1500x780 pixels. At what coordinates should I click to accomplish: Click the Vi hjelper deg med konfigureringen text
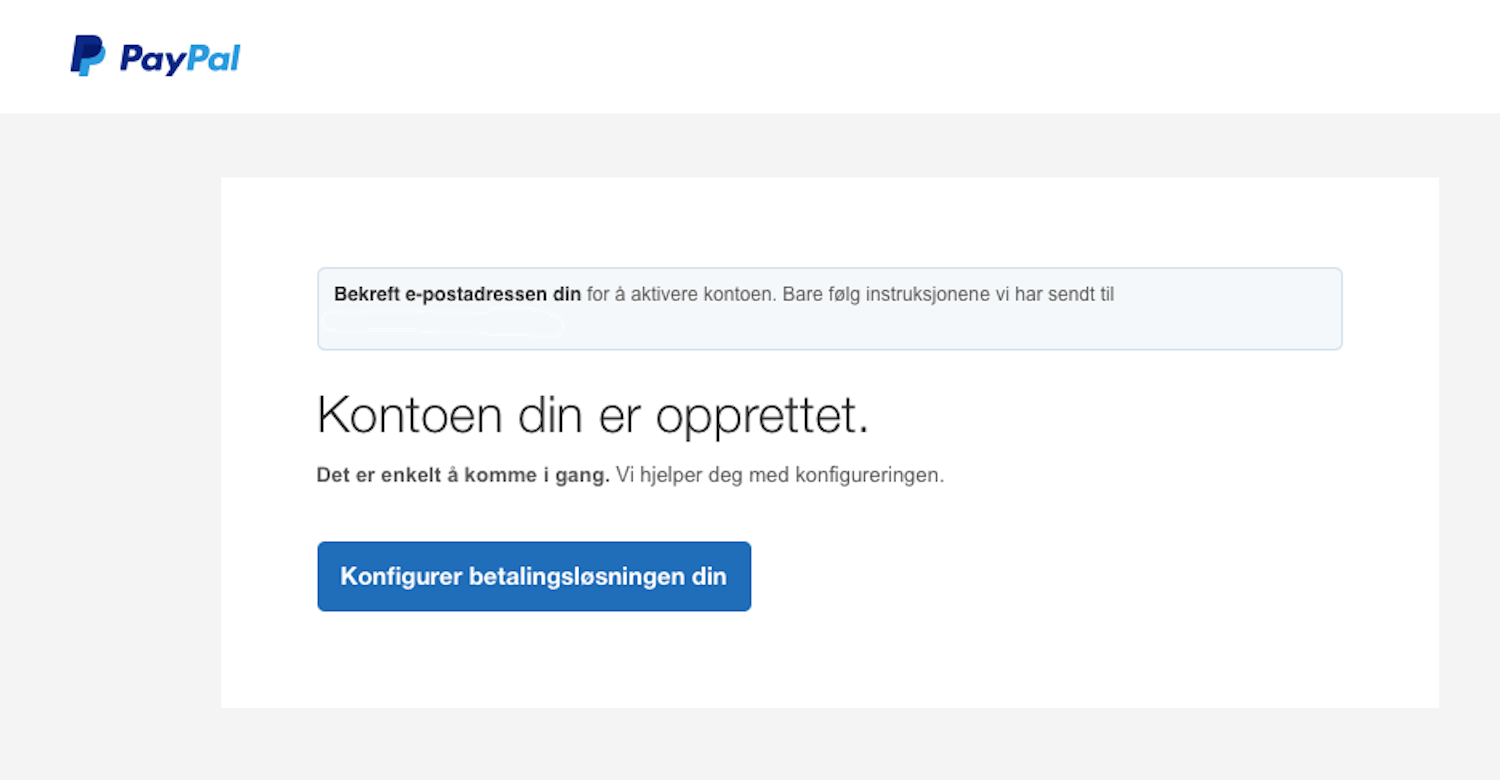tap(779, 475)
